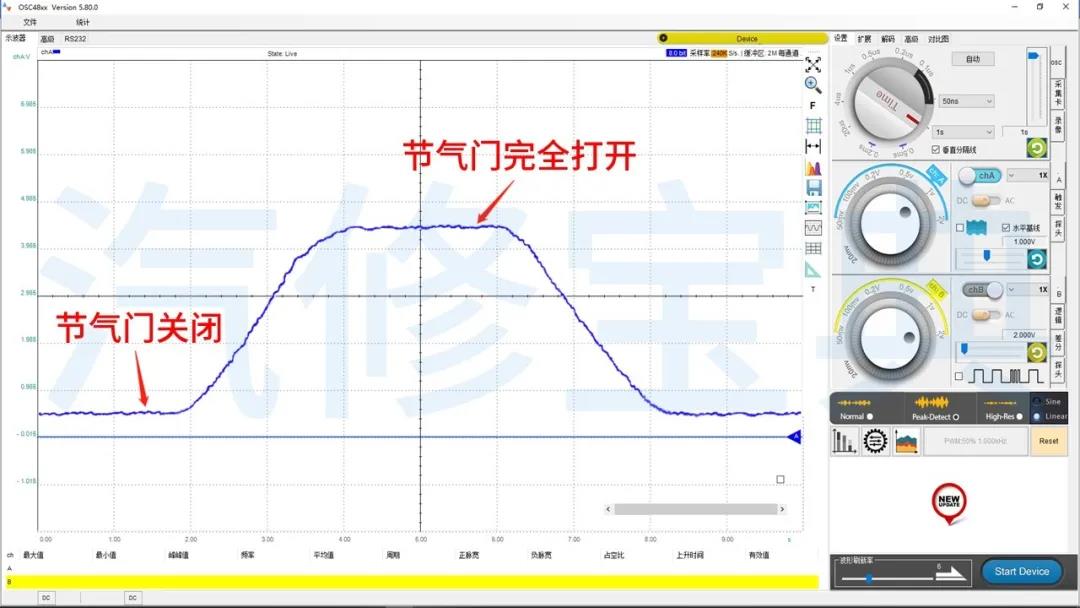1080x608 pixels.
Task: Switch channel B DC/AC coupling toggle
Action: pos(986,315)
